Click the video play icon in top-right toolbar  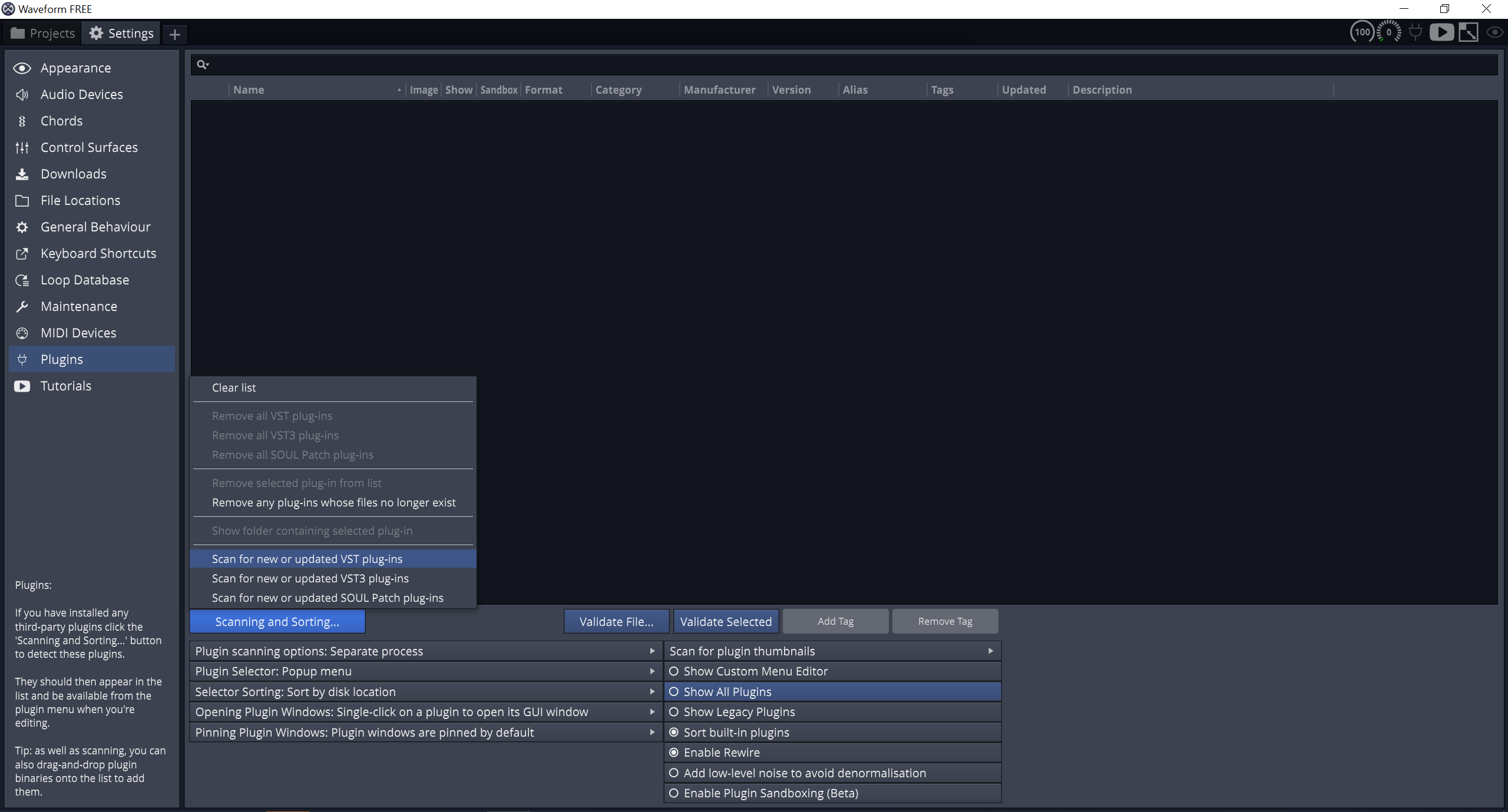point(1441,32)
